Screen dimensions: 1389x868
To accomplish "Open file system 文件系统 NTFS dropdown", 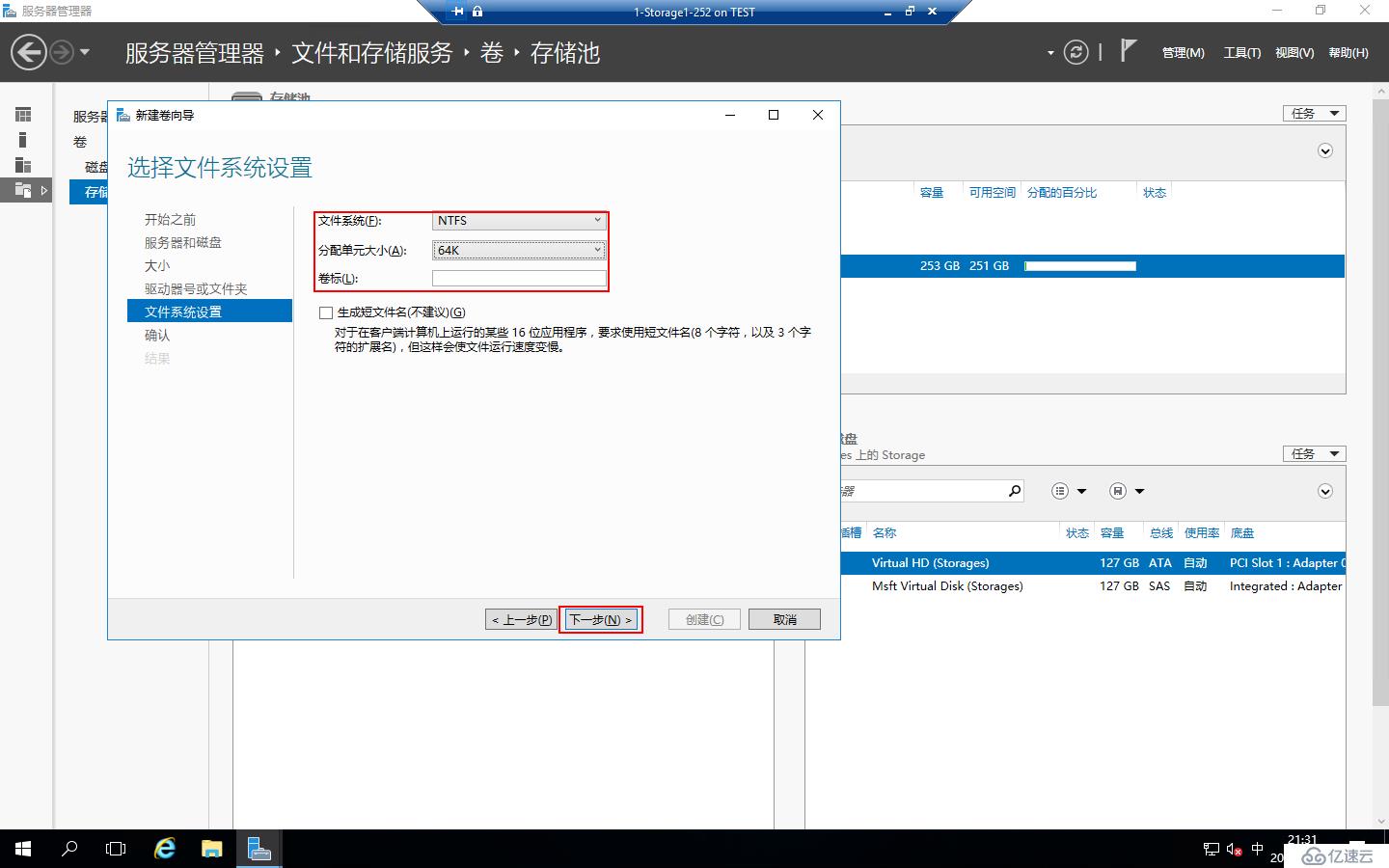I will pyautogui.click(x=519, y=221).
